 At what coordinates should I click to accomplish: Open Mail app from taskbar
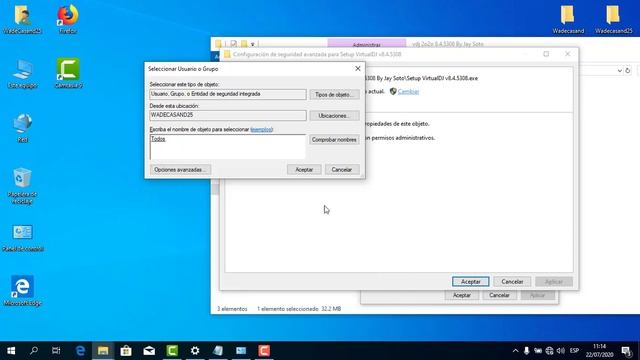click(149, 351)
